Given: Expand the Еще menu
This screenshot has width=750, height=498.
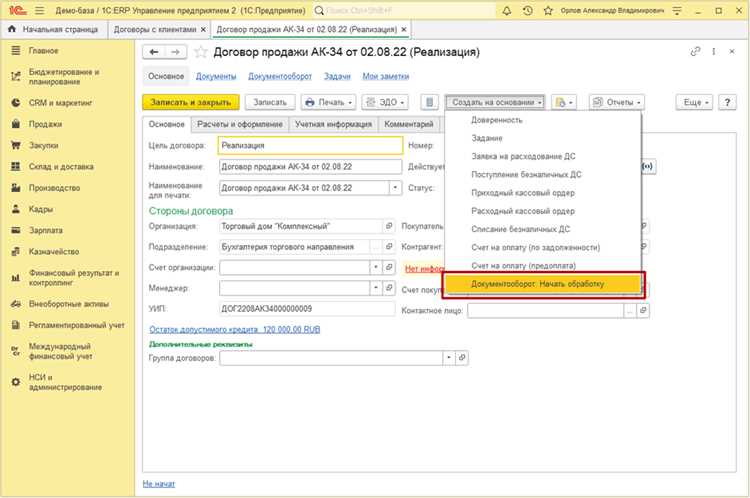Looking at the screenshot, I should [695, 102].
